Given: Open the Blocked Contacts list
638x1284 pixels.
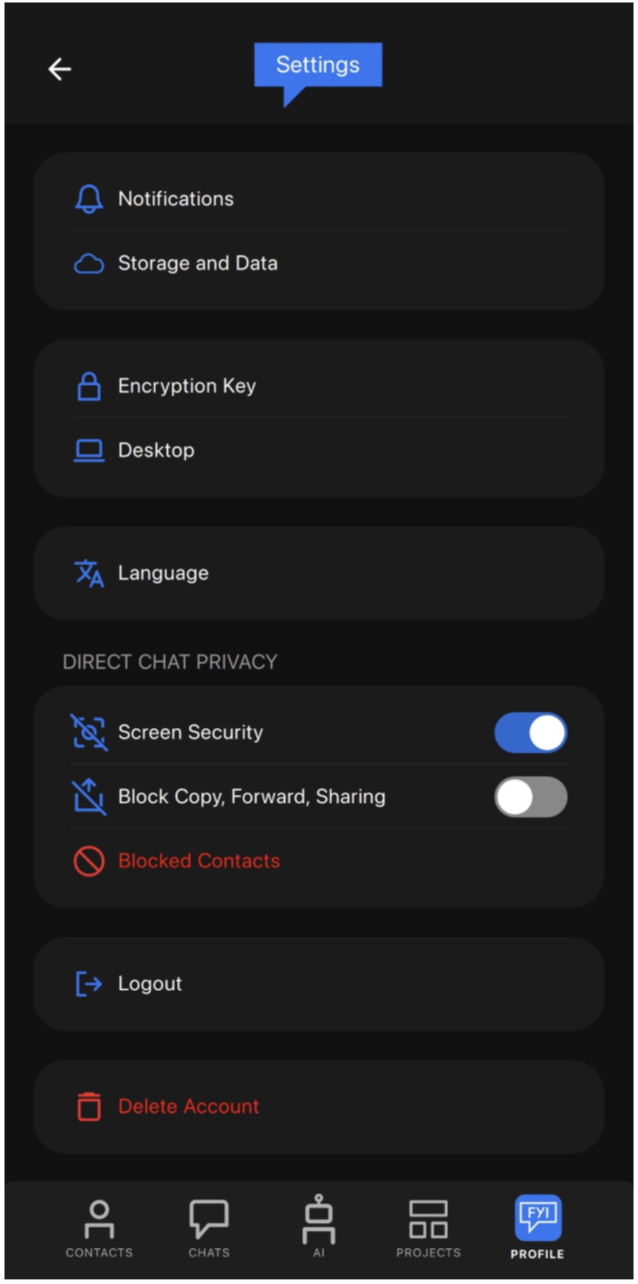Looking at the screenshot, I should [x=319, y=861].
